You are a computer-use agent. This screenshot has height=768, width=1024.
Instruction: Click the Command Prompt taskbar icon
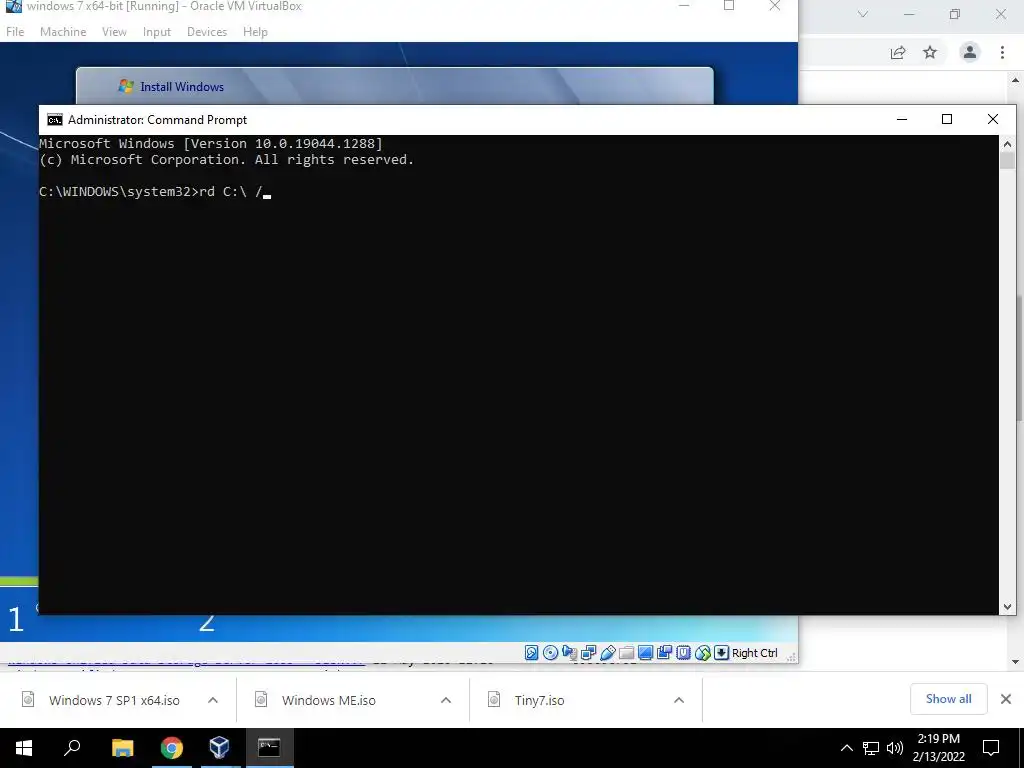[269, 748]
